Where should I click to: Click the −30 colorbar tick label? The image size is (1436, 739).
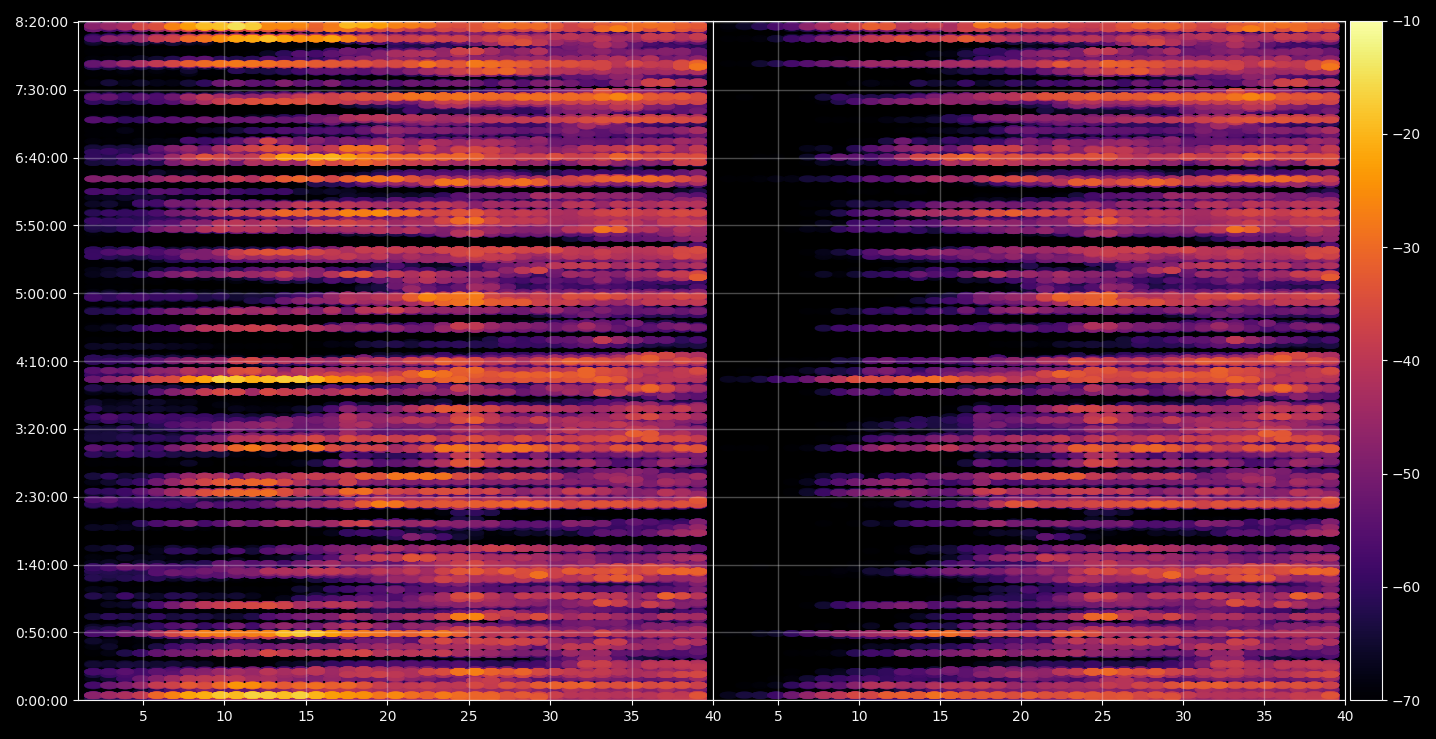pyautogui.click(x=1405, y=248)
